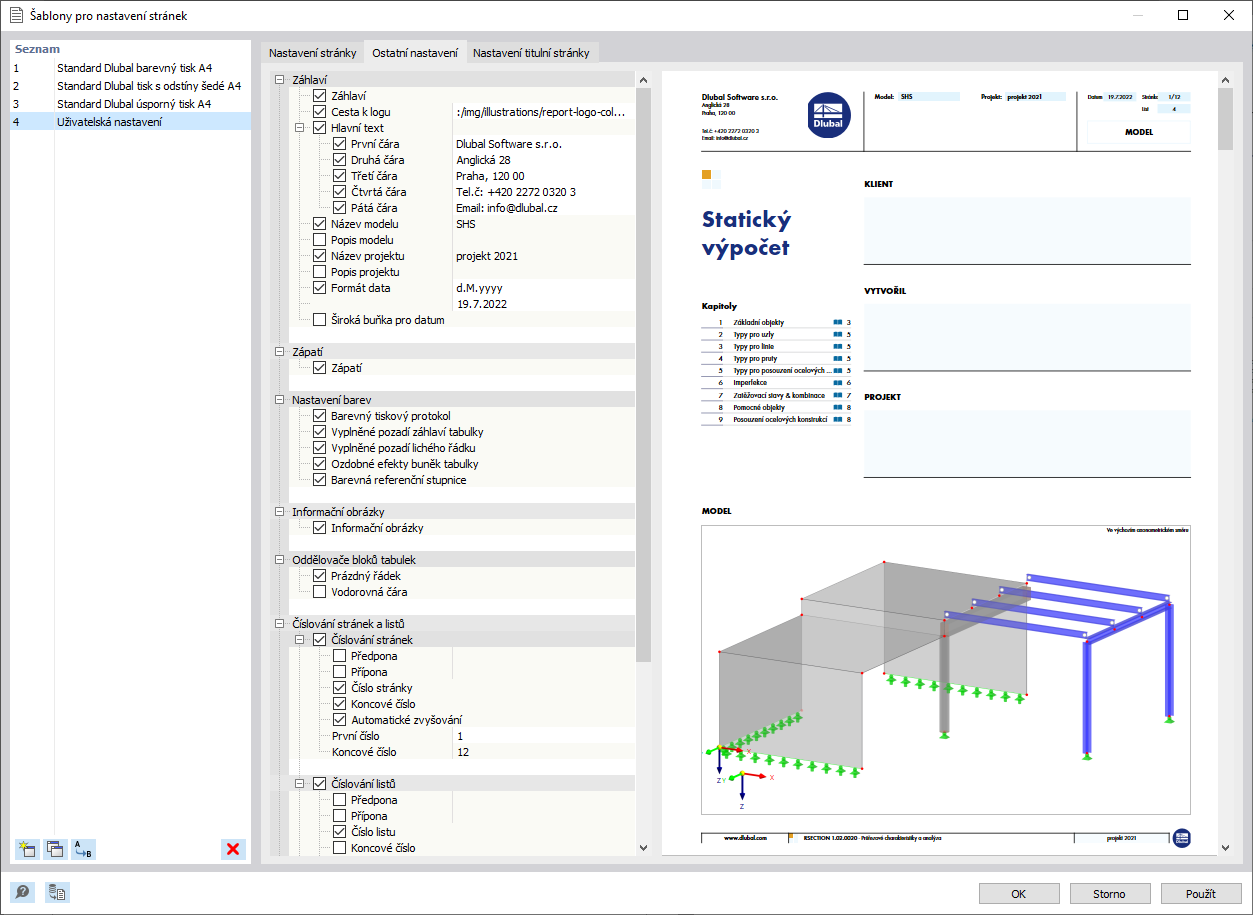
Task: Collapse the Číslování stránek subgroup
Action: coord(299,640)
